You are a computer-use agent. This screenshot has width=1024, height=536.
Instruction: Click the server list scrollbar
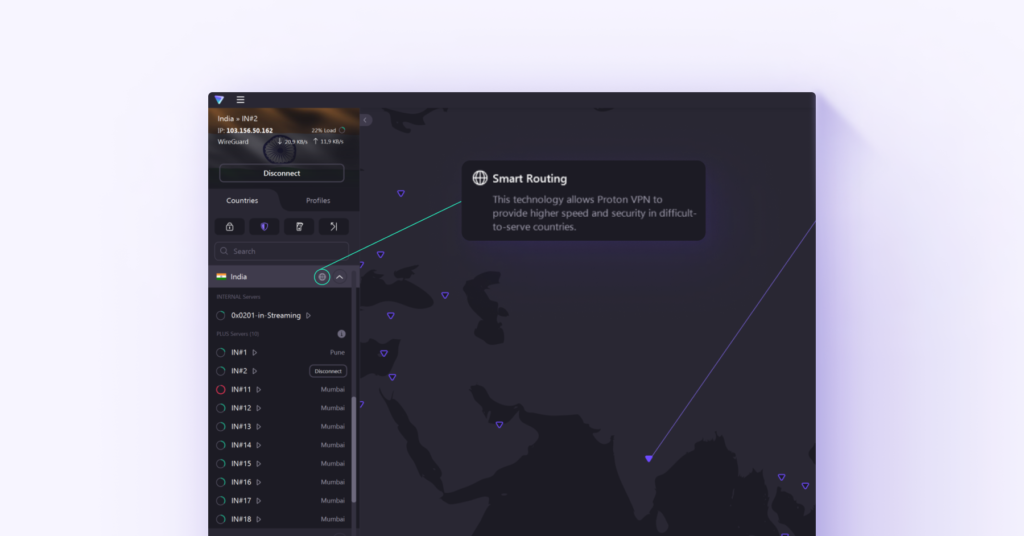pos(354,449)
